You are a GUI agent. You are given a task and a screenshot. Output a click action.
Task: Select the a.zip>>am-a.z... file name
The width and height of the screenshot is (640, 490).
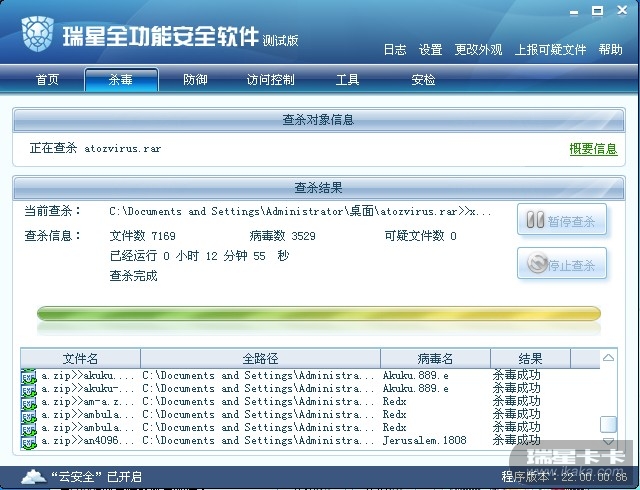[x=87, y=401]
